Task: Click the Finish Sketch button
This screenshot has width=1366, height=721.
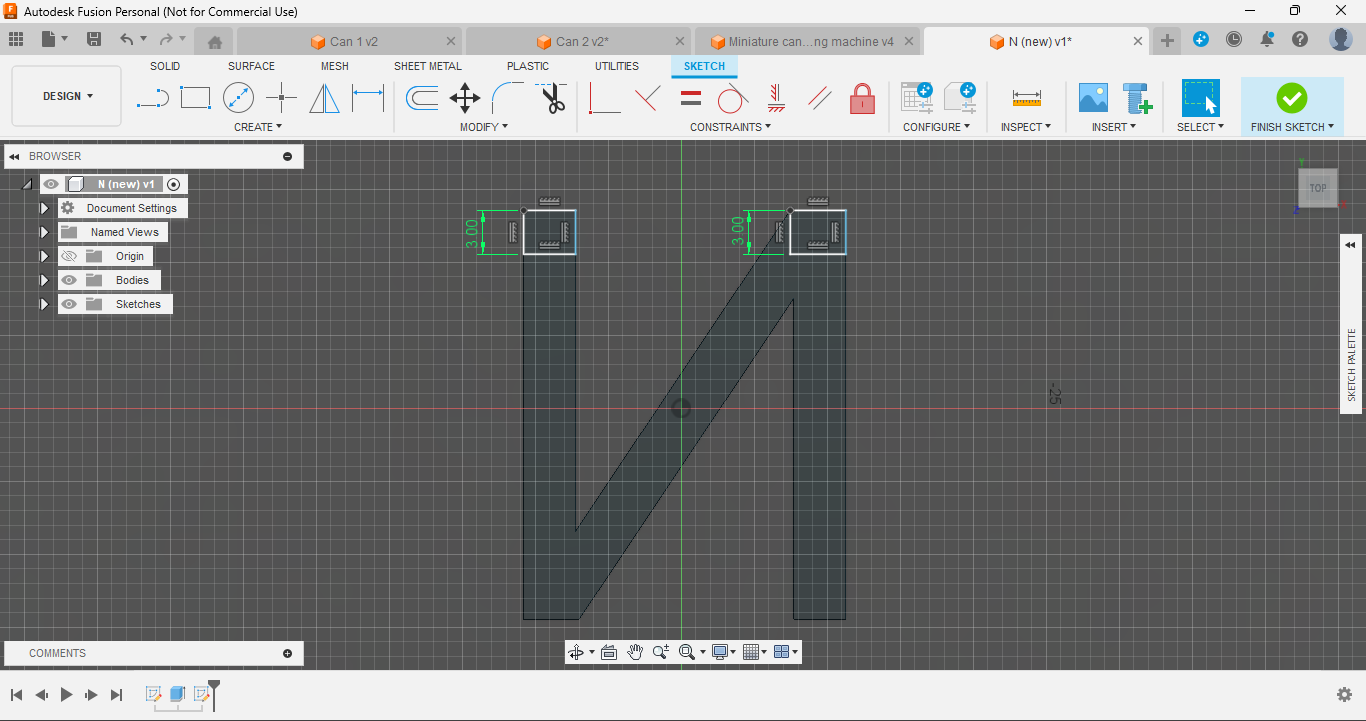Action: click(1291, 98)
